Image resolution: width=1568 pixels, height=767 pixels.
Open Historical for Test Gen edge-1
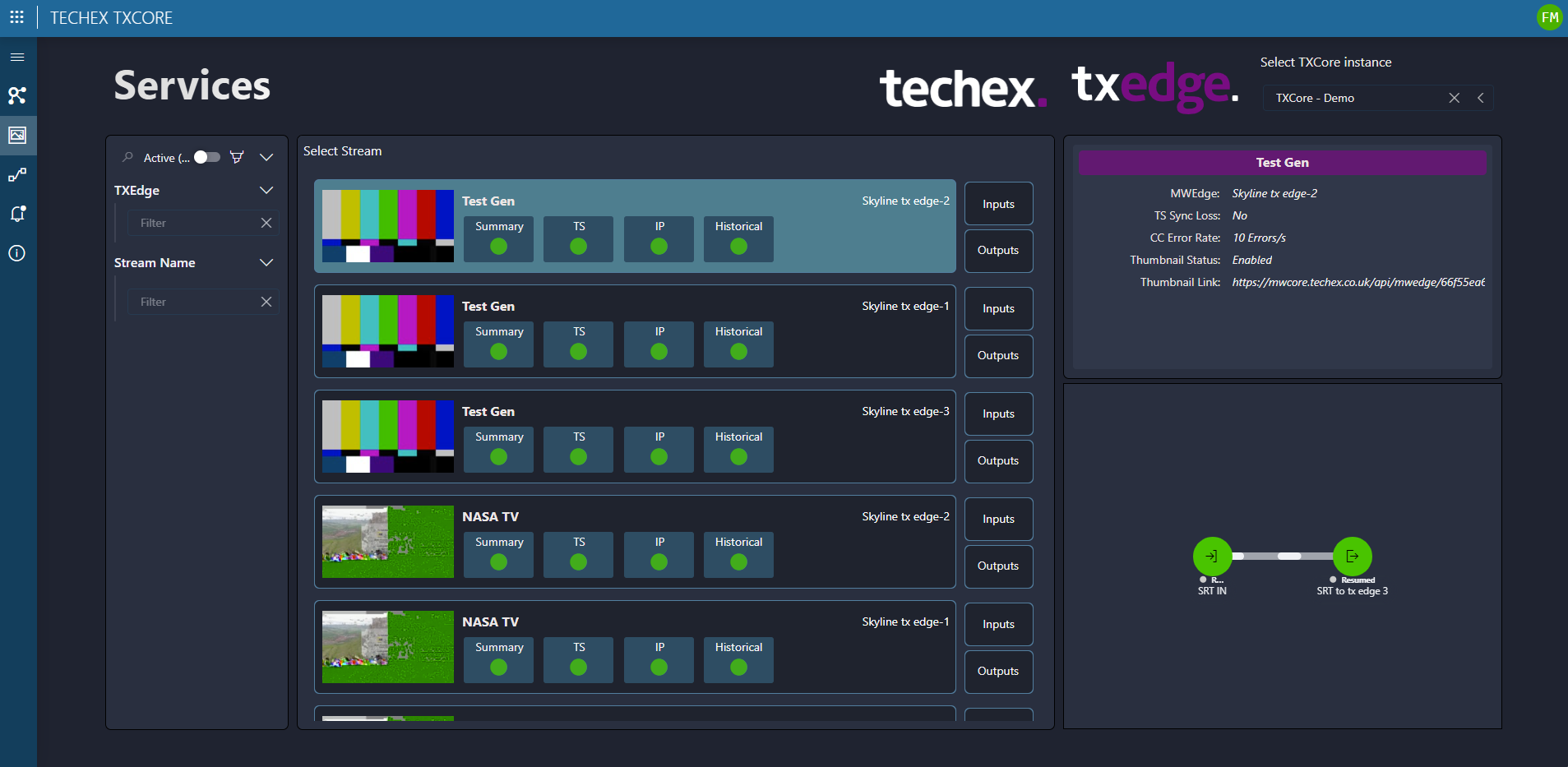(738, 344)
